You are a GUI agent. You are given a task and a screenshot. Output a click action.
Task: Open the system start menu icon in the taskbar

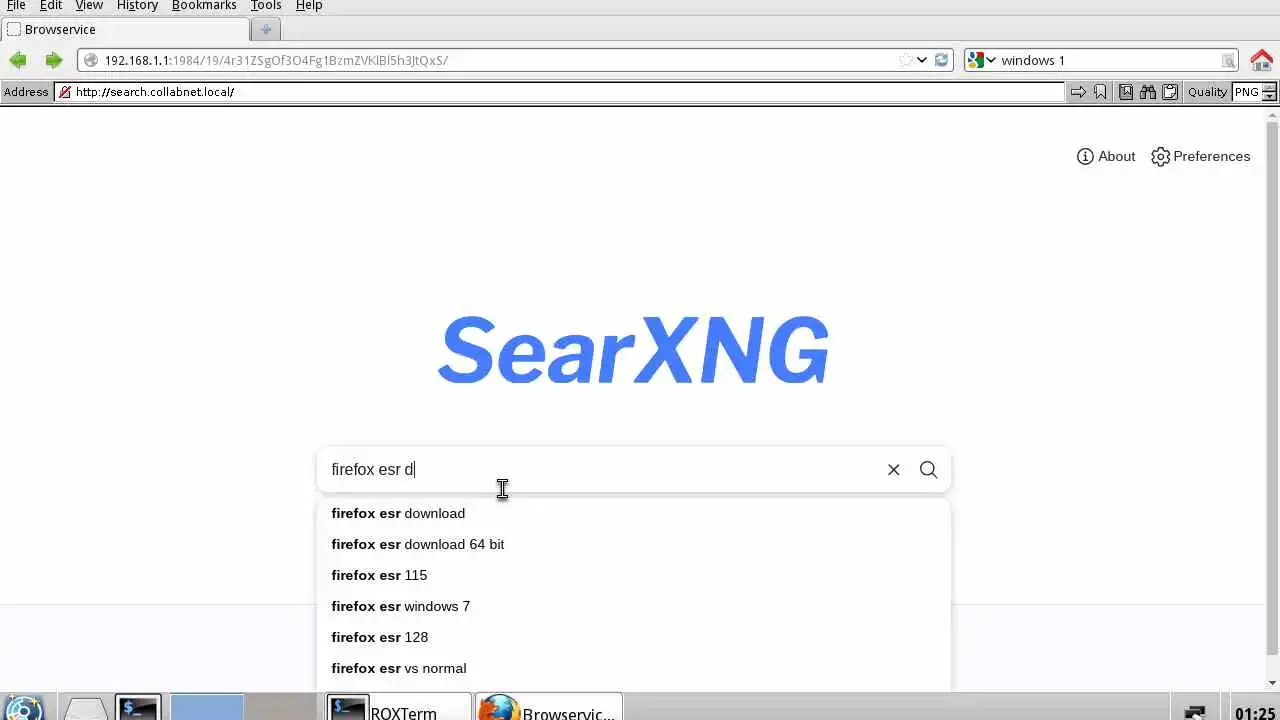[22, 708]
